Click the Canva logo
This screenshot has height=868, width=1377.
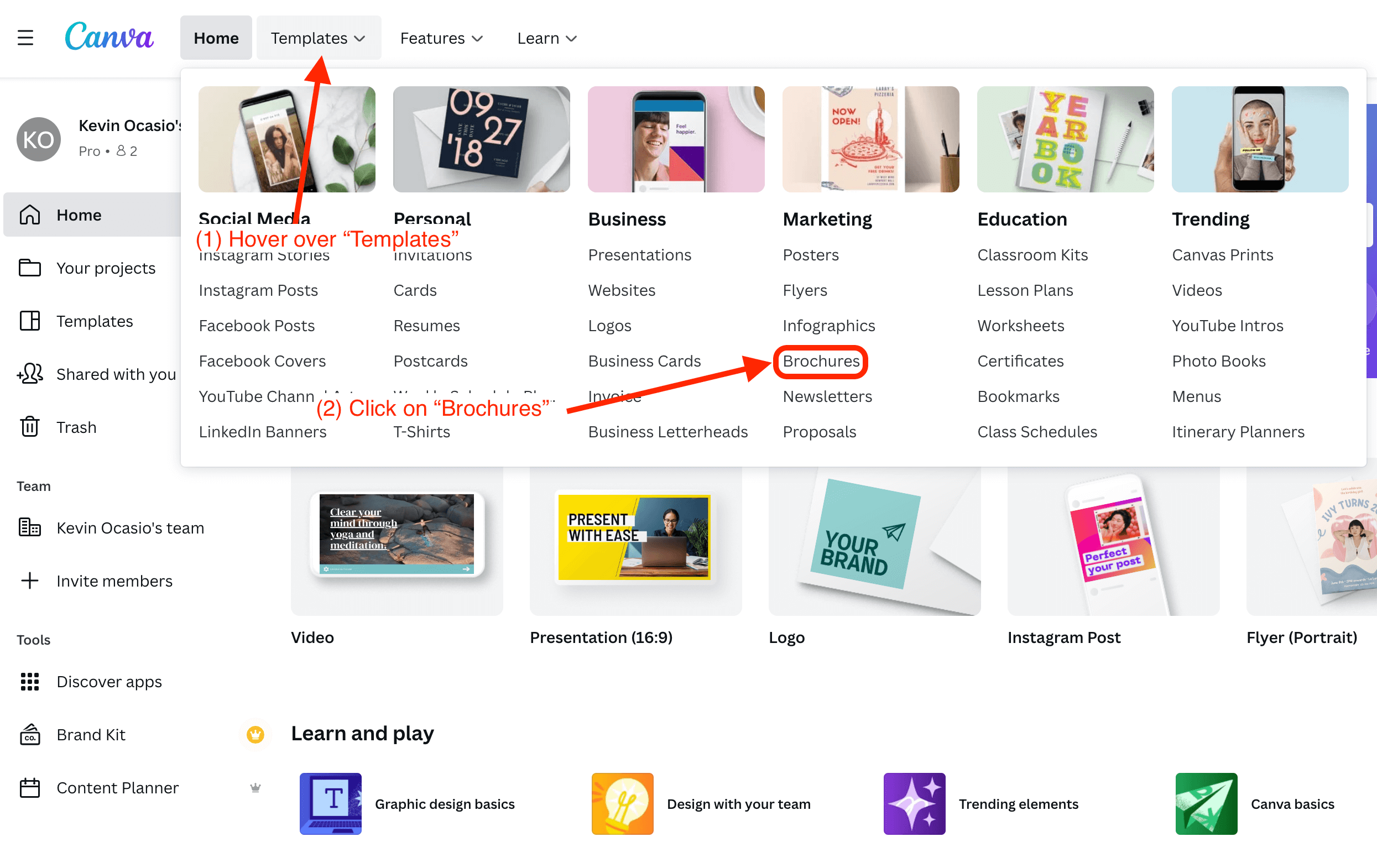[108, 37]
